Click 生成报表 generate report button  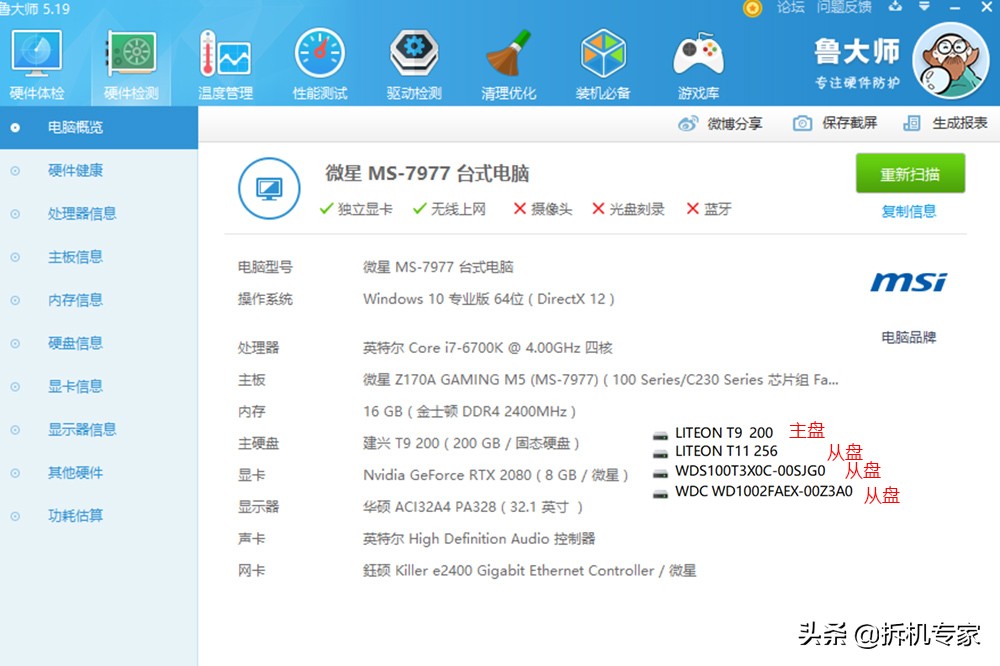tap(945, 123)
